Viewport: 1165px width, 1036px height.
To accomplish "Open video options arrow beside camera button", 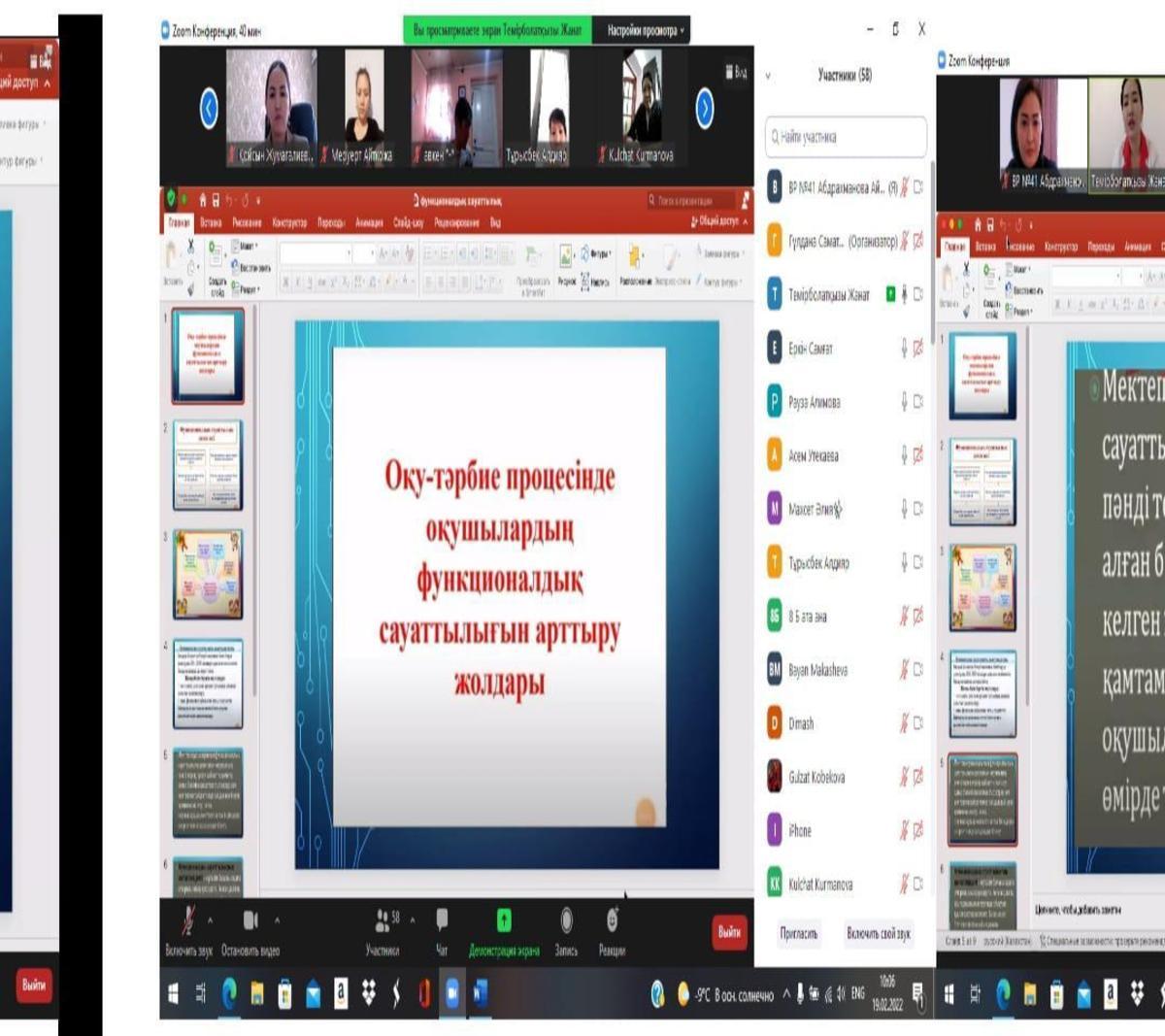I will (277, 919).
